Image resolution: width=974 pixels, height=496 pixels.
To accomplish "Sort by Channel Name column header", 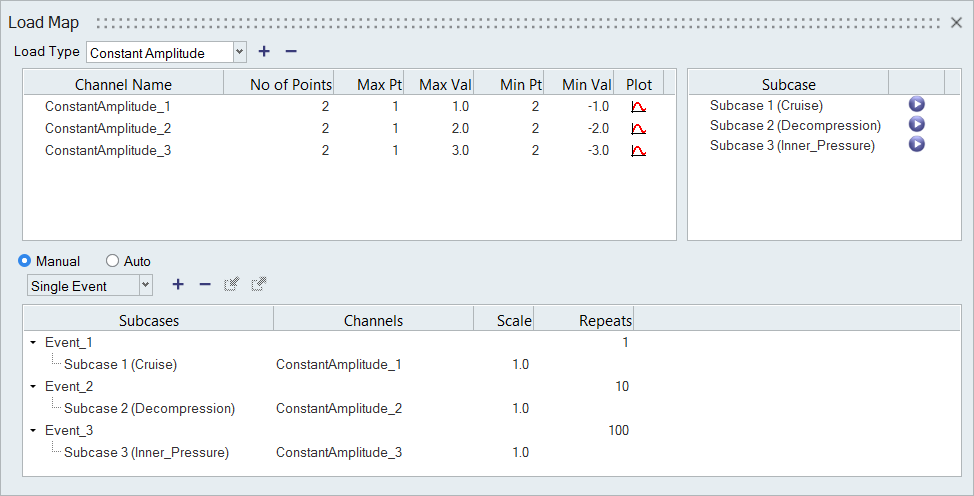I will click(123, 85).
